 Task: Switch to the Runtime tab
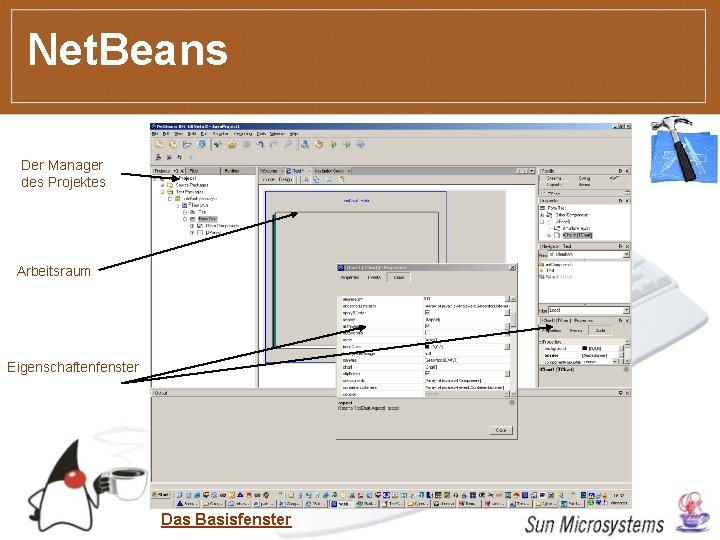click(x=238, y=171)
